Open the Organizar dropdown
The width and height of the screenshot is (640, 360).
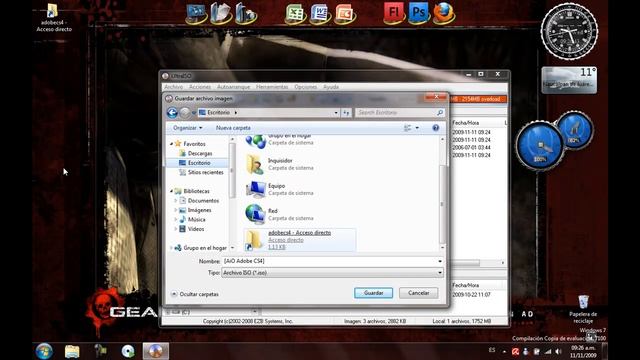point(187,128)
